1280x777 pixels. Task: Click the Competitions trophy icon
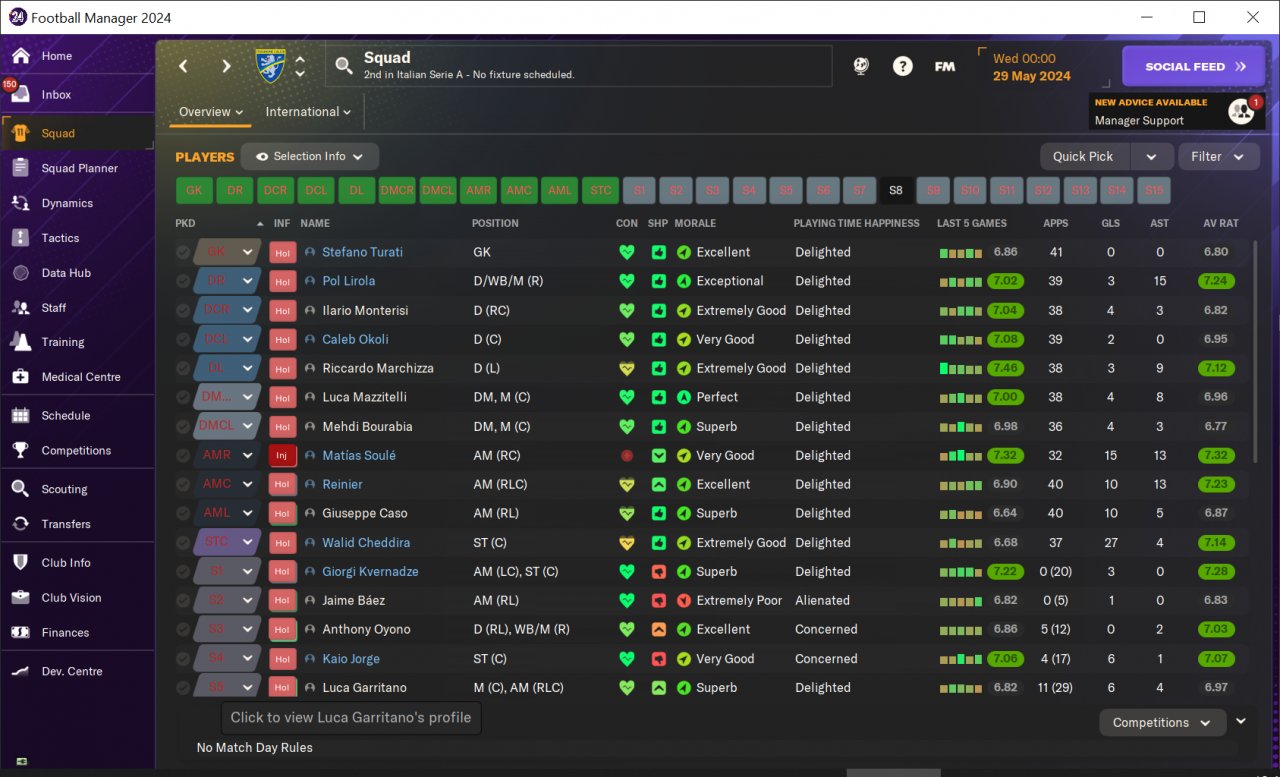coord(20,450)
